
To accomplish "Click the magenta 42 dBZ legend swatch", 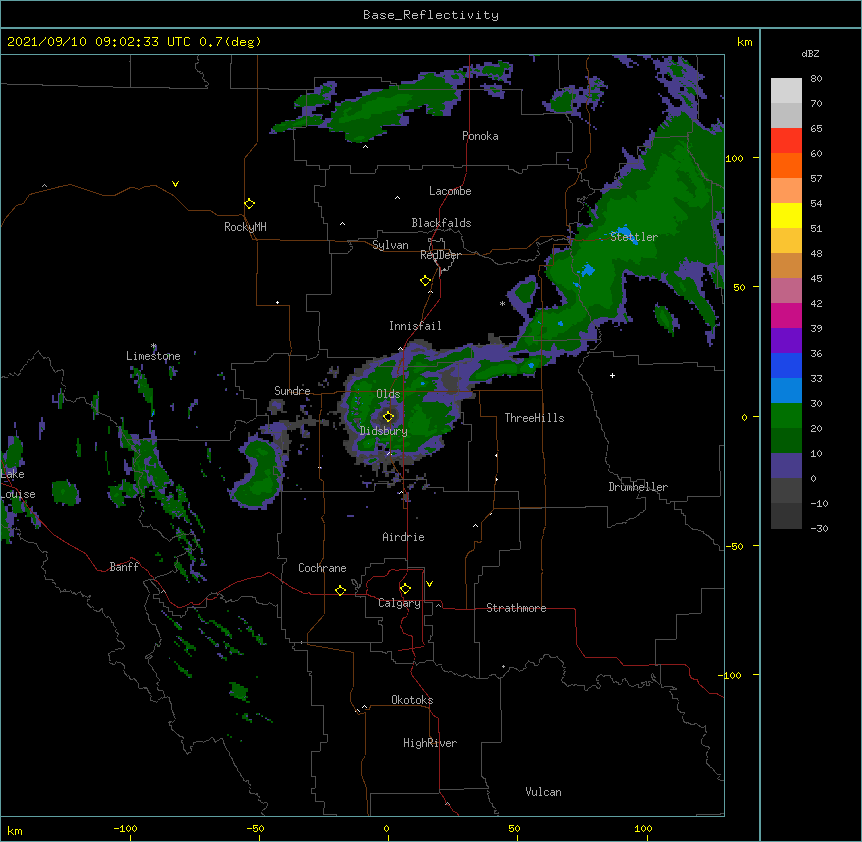I will tap(786, 315).
